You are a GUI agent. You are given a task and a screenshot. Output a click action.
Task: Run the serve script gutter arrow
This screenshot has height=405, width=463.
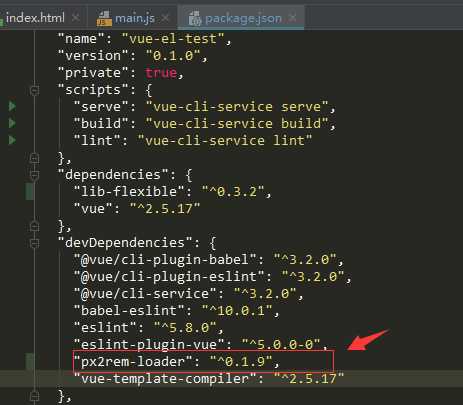[x=12, y=106]
